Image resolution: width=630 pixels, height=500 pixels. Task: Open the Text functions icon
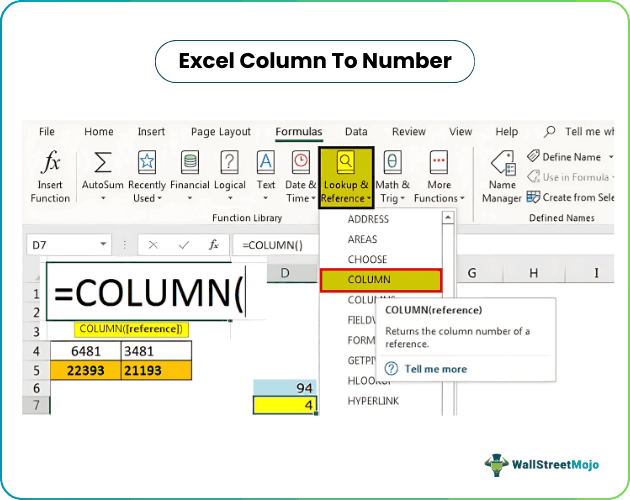pos(266,162)
